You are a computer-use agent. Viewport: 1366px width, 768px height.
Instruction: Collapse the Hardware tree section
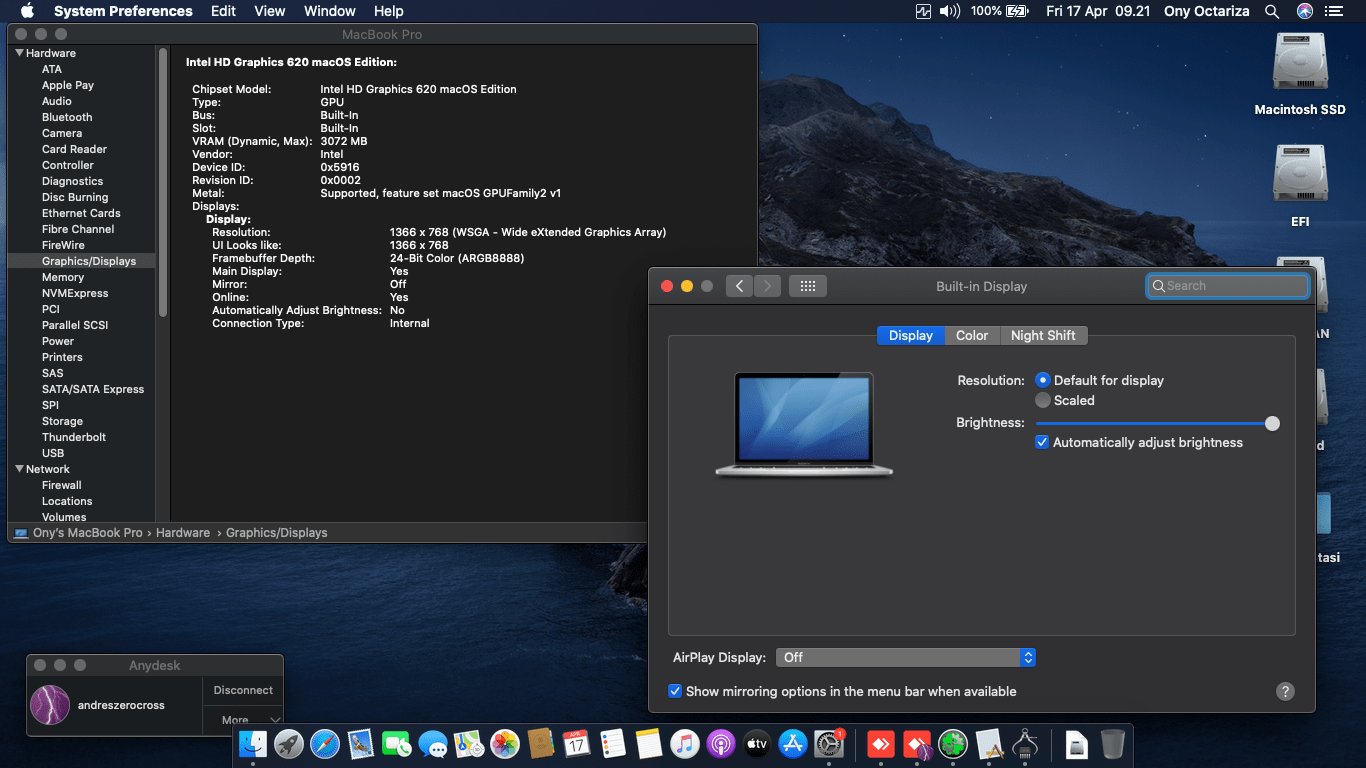pyautogui.click(x=19, y=53)
